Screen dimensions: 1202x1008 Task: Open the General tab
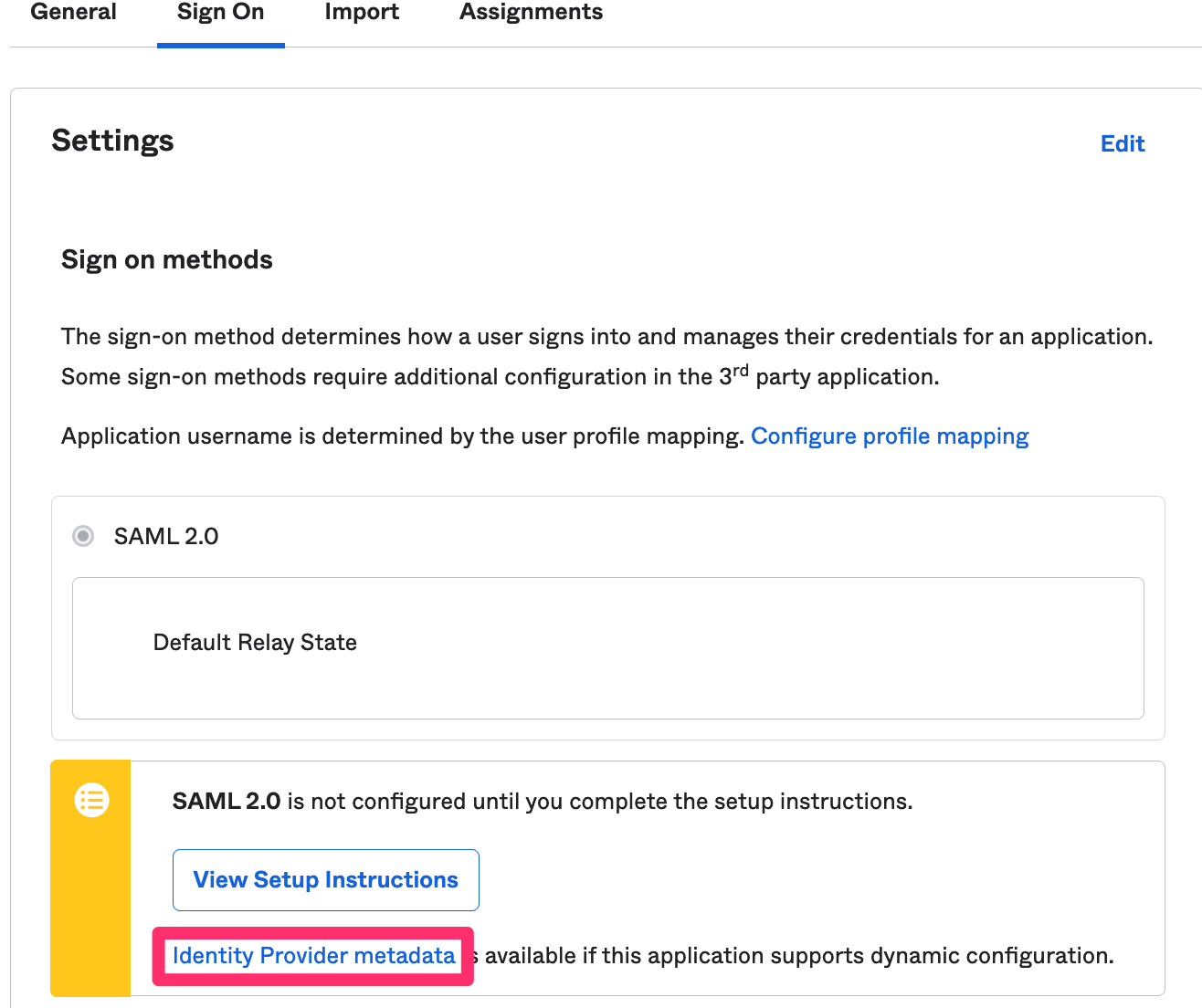tap(74, 13)
